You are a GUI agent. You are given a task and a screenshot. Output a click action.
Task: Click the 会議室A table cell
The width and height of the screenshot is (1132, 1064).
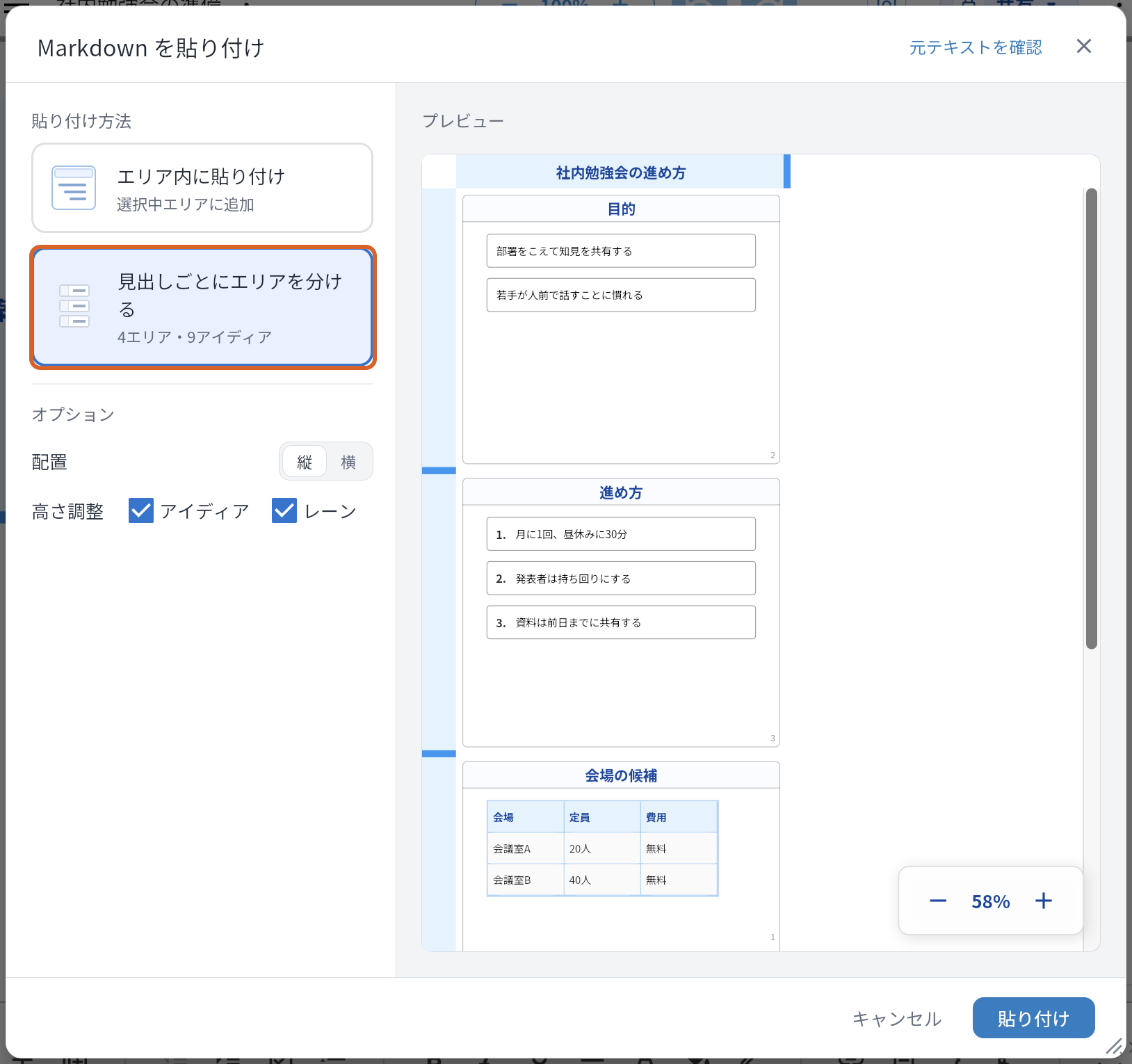[x=526, y=848]
